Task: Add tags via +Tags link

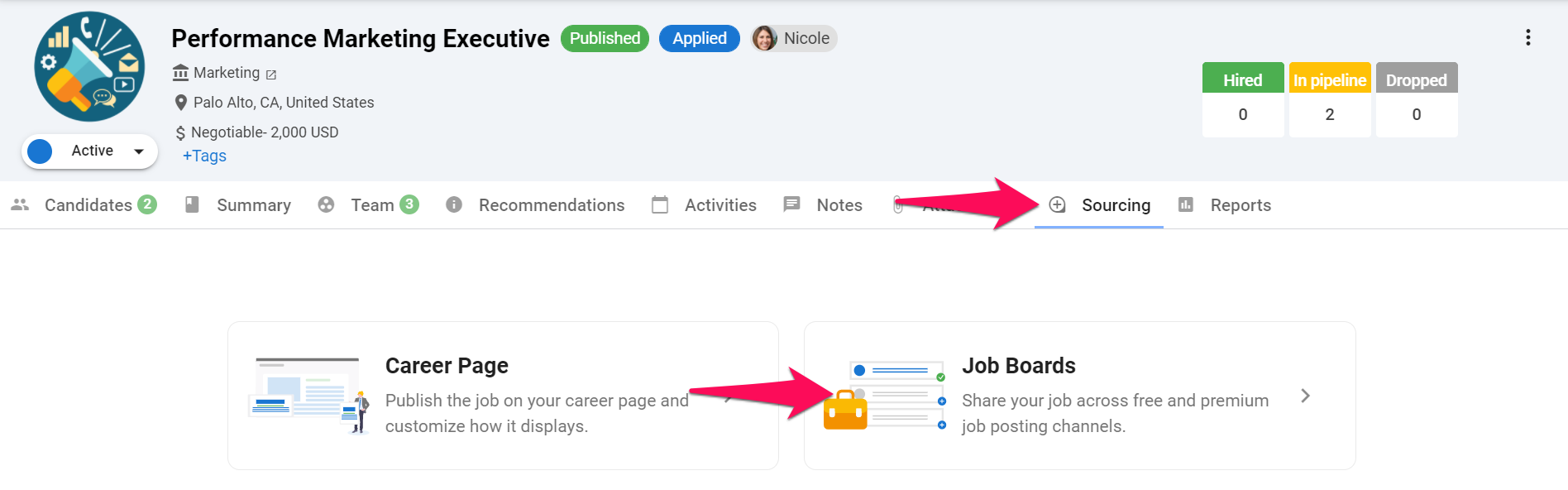Action: (x=204, y=156)
